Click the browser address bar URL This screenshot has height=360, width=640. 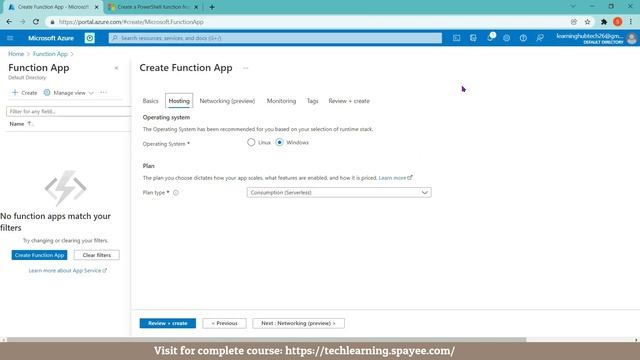point(131,22)
